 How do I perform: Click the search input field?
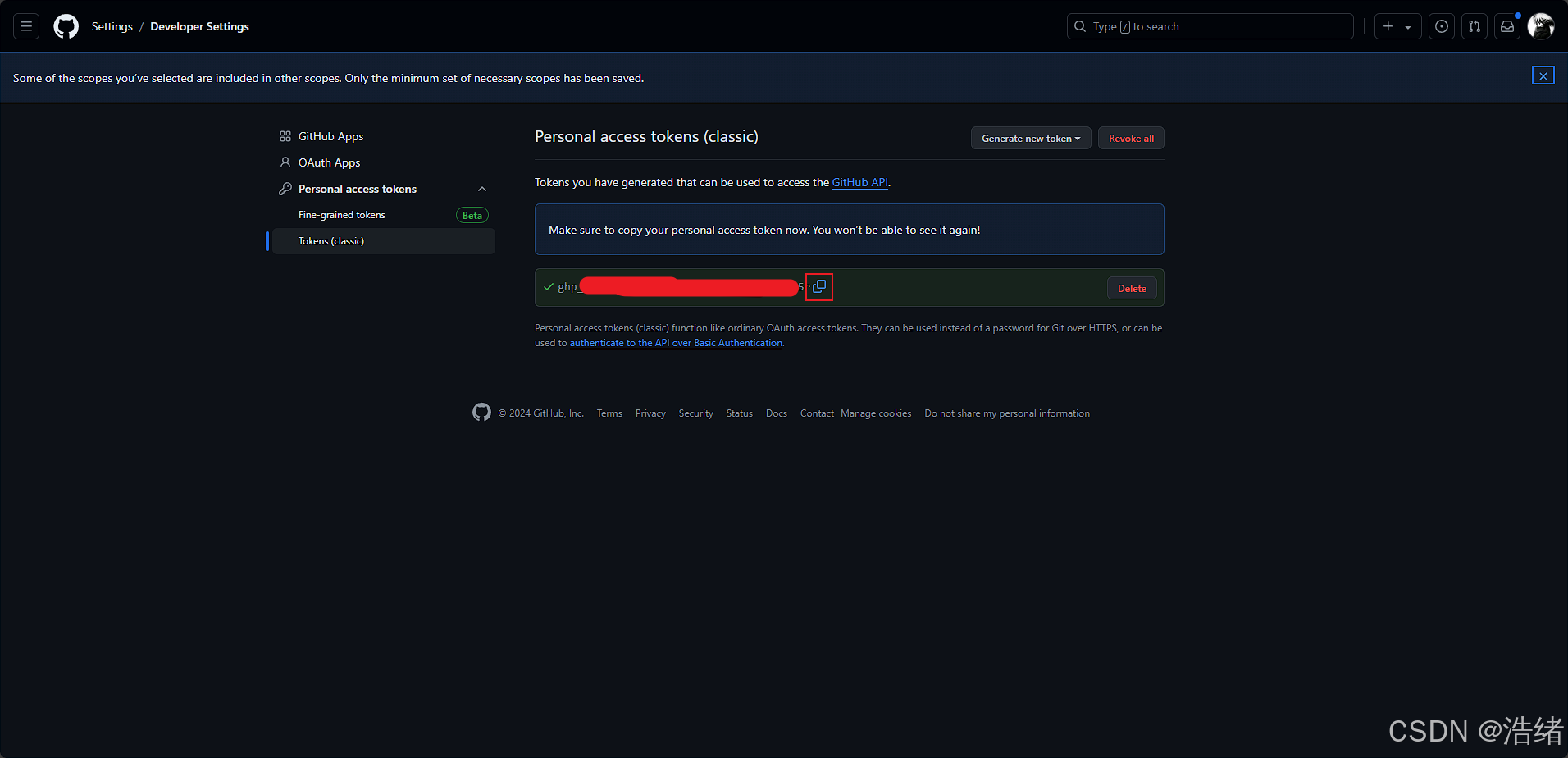tap(1210, 26)
